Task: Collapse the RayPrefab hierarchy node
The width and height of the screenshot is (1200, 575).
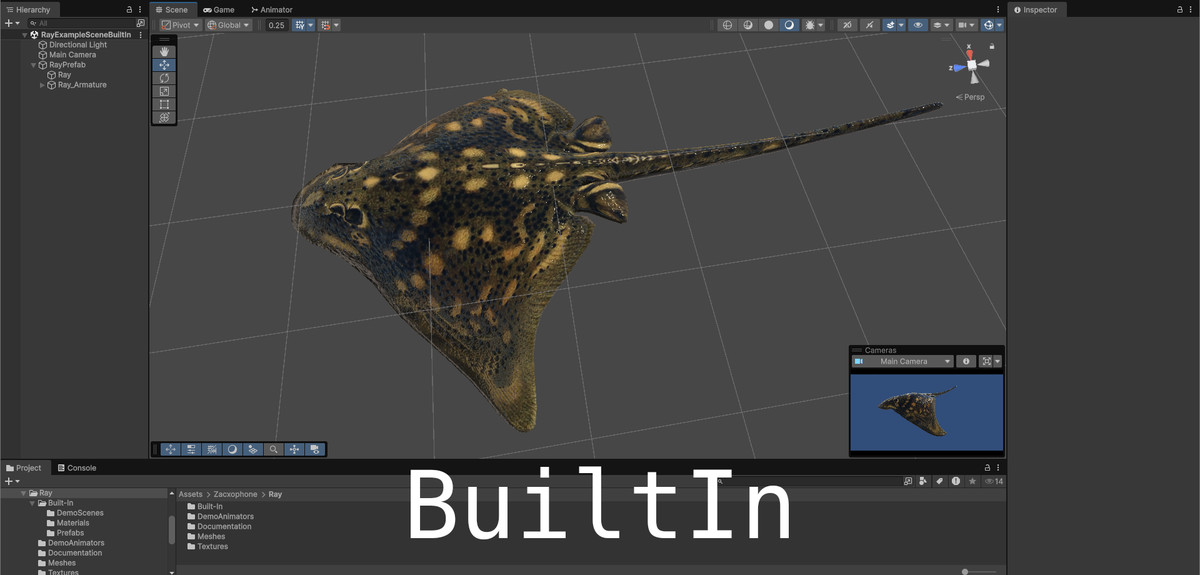Action: point(33,65)
